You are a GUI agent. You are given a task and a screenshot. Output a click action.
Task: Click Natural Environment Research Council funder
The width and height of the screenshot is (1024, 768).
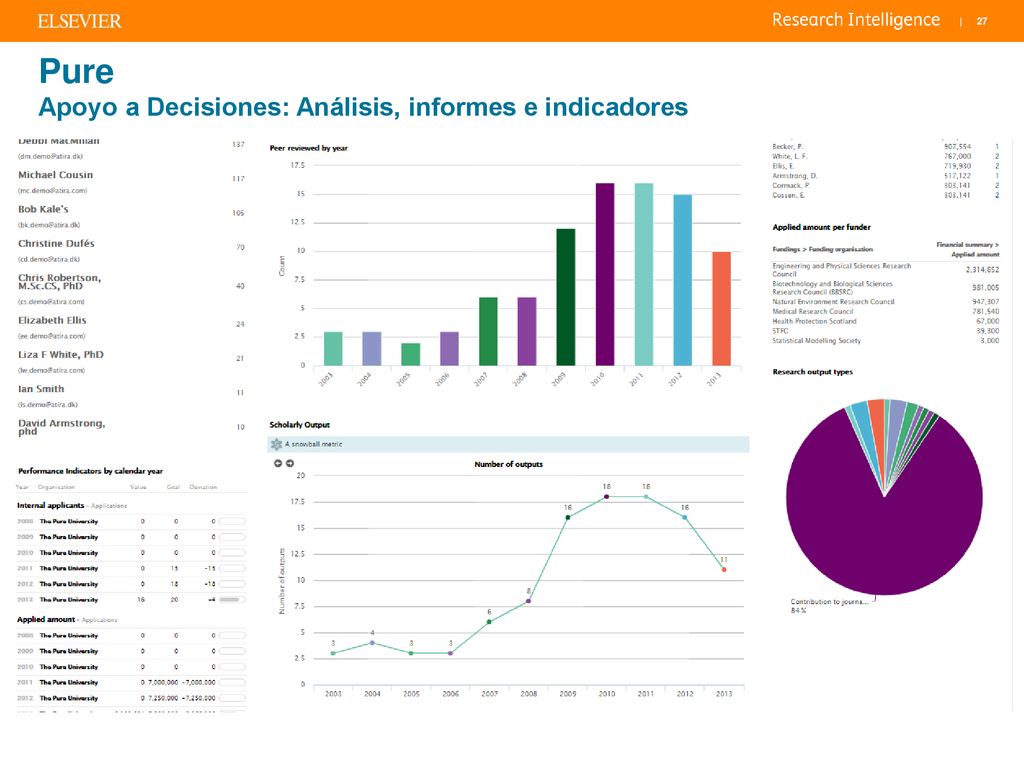833,302
